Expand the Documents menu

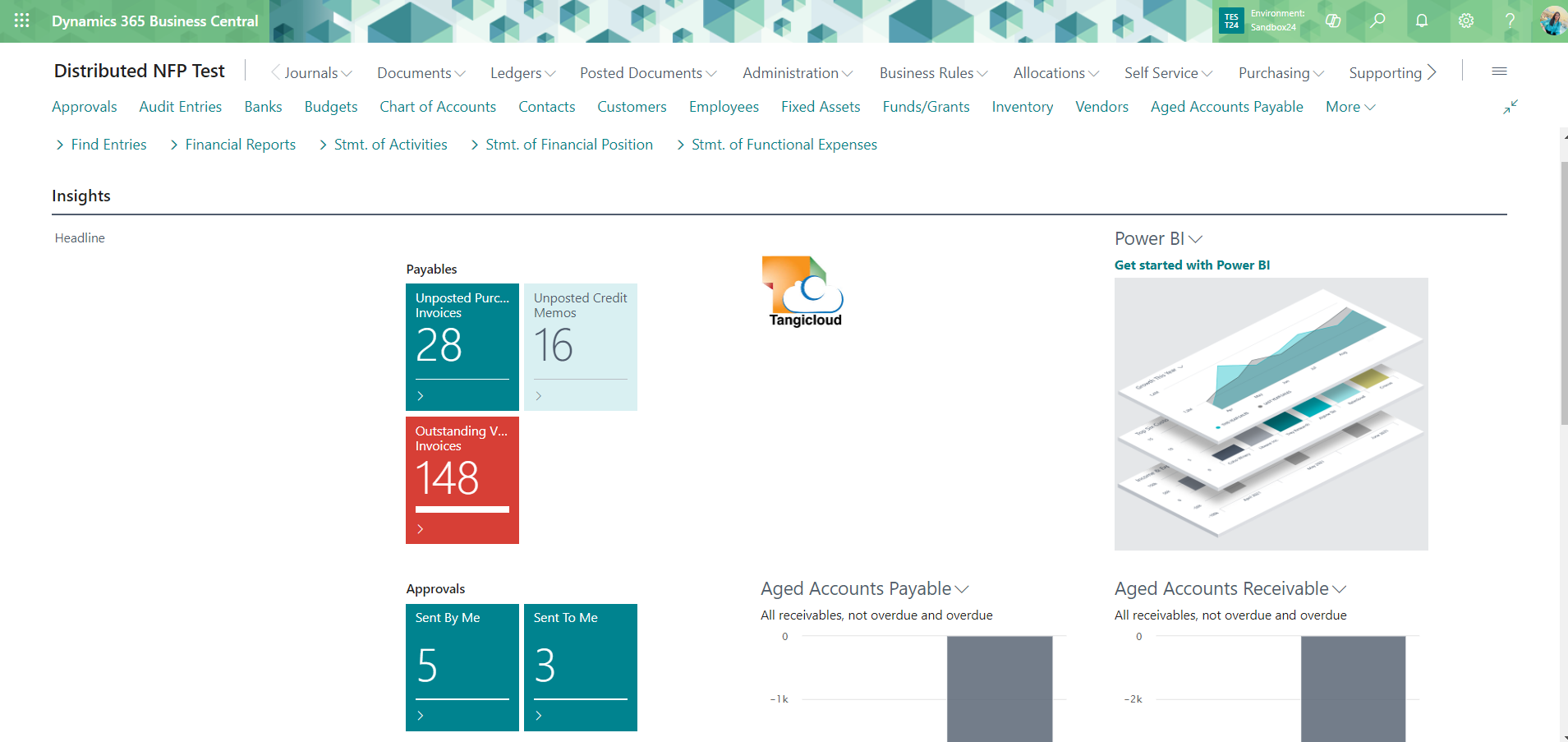coord(421,73)
